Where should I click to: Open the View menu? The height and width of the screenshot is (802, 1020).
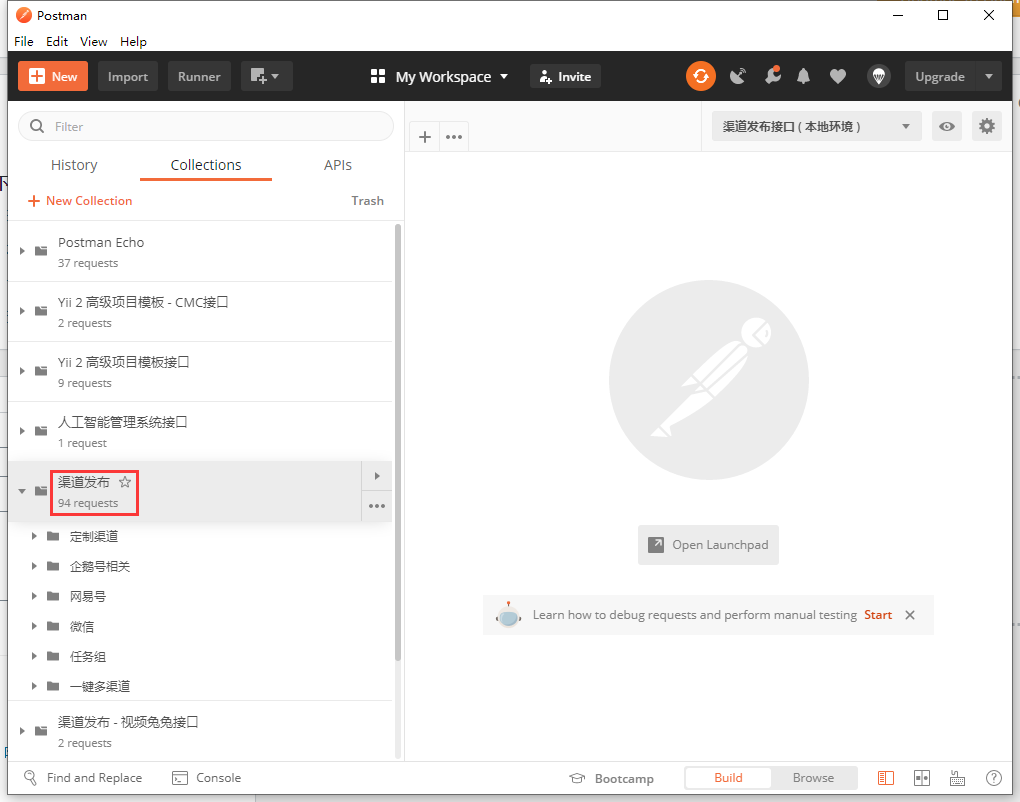(x=94, y=42)
